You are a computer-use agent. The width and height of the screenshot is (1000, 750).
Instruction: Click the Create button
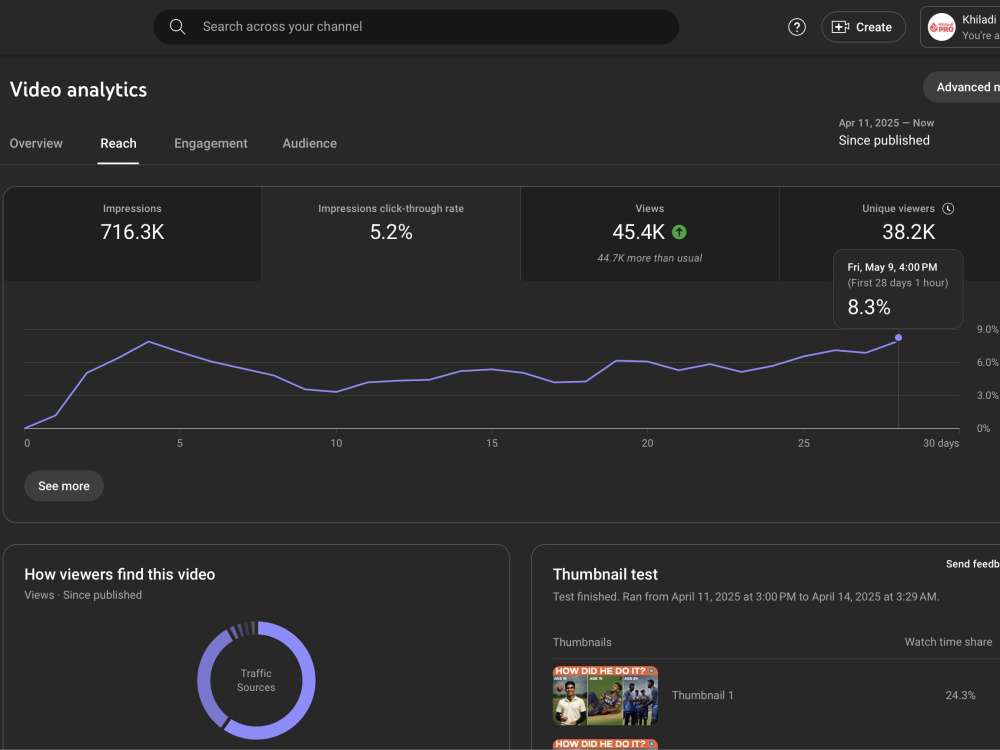[x=863, y=27]
